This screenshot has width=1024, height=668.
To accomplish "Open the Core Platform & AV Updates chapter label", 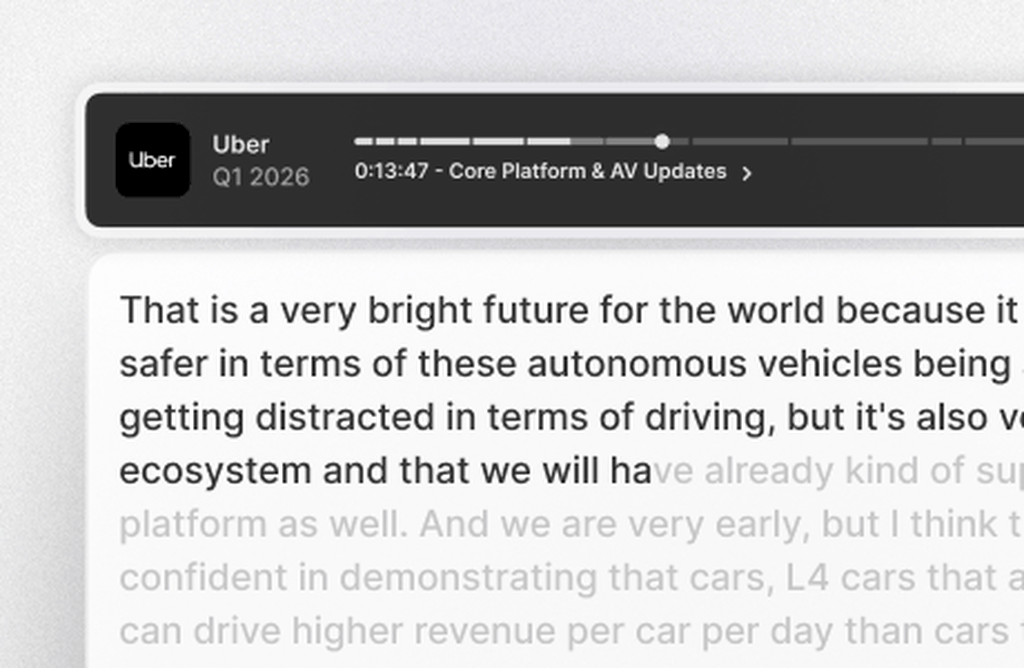I will point(541,172).
